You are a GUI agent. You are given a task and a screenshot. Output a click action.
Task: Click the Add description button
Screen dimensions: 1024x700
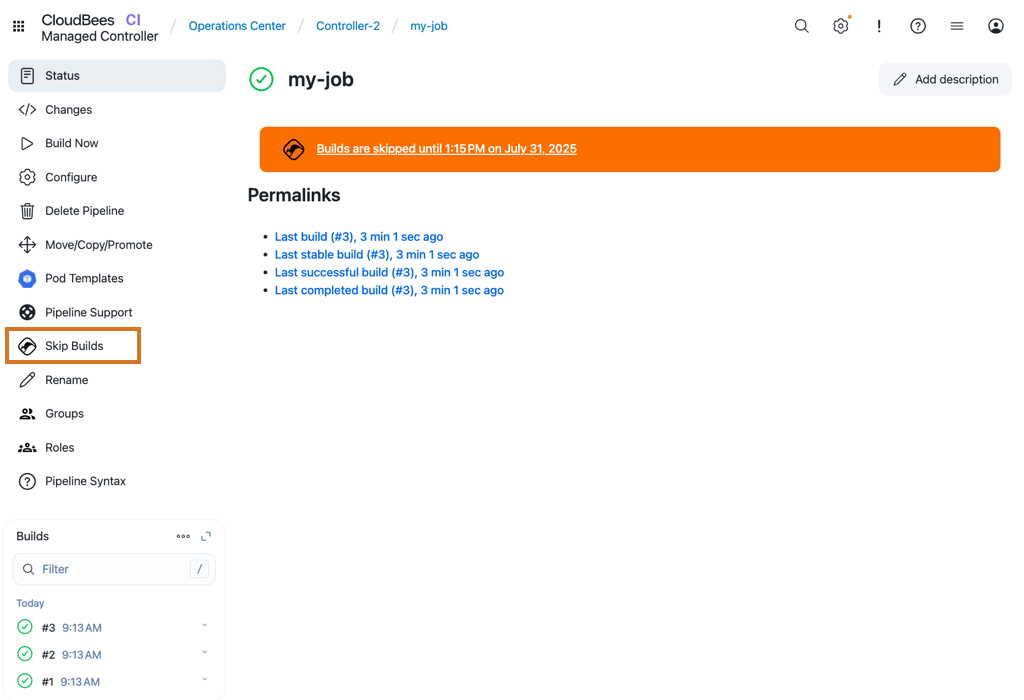(945, 80)
